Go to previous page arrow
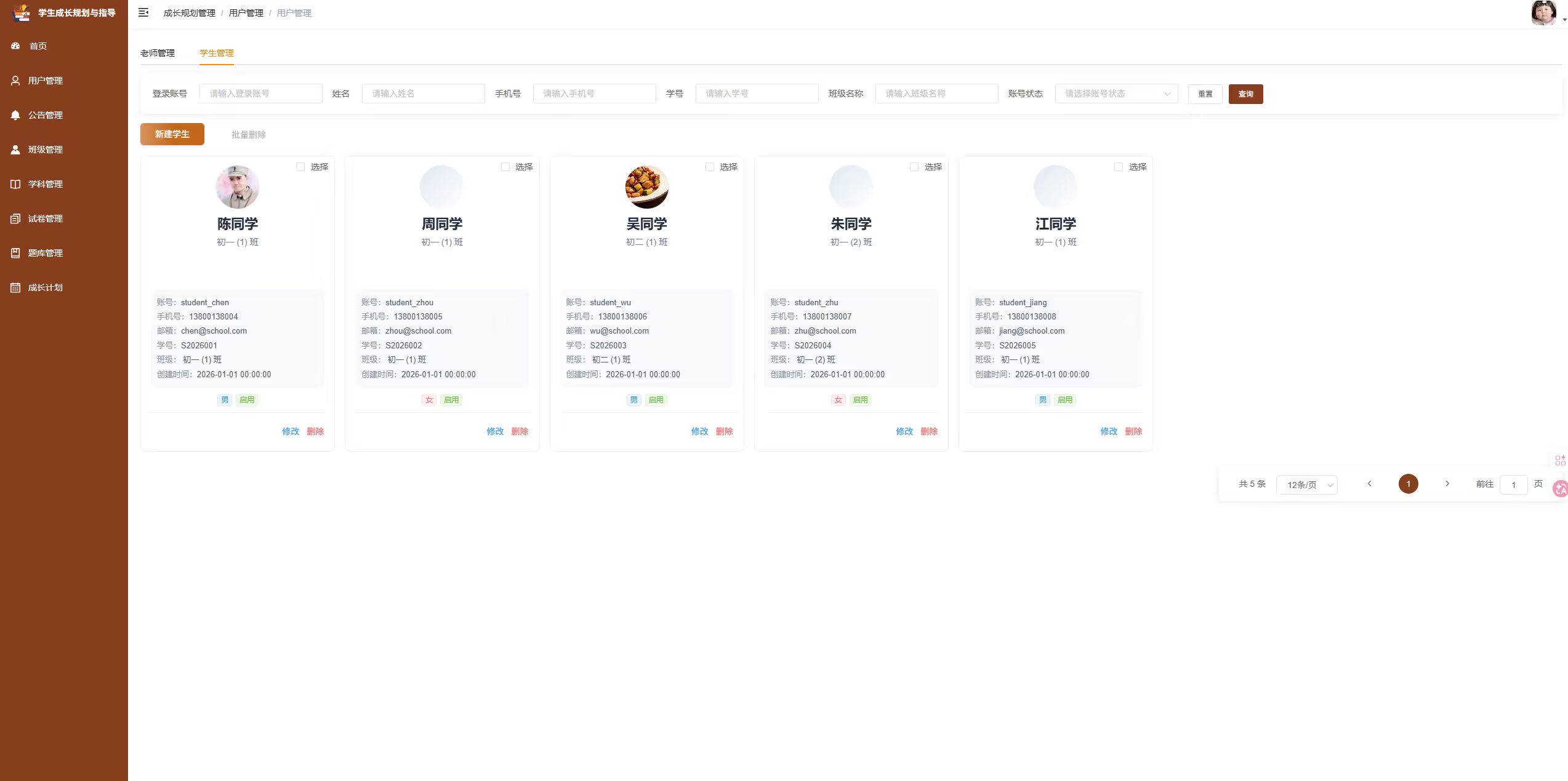Viewport: 1568px width, 781px height. click(x=1369, y=484)
